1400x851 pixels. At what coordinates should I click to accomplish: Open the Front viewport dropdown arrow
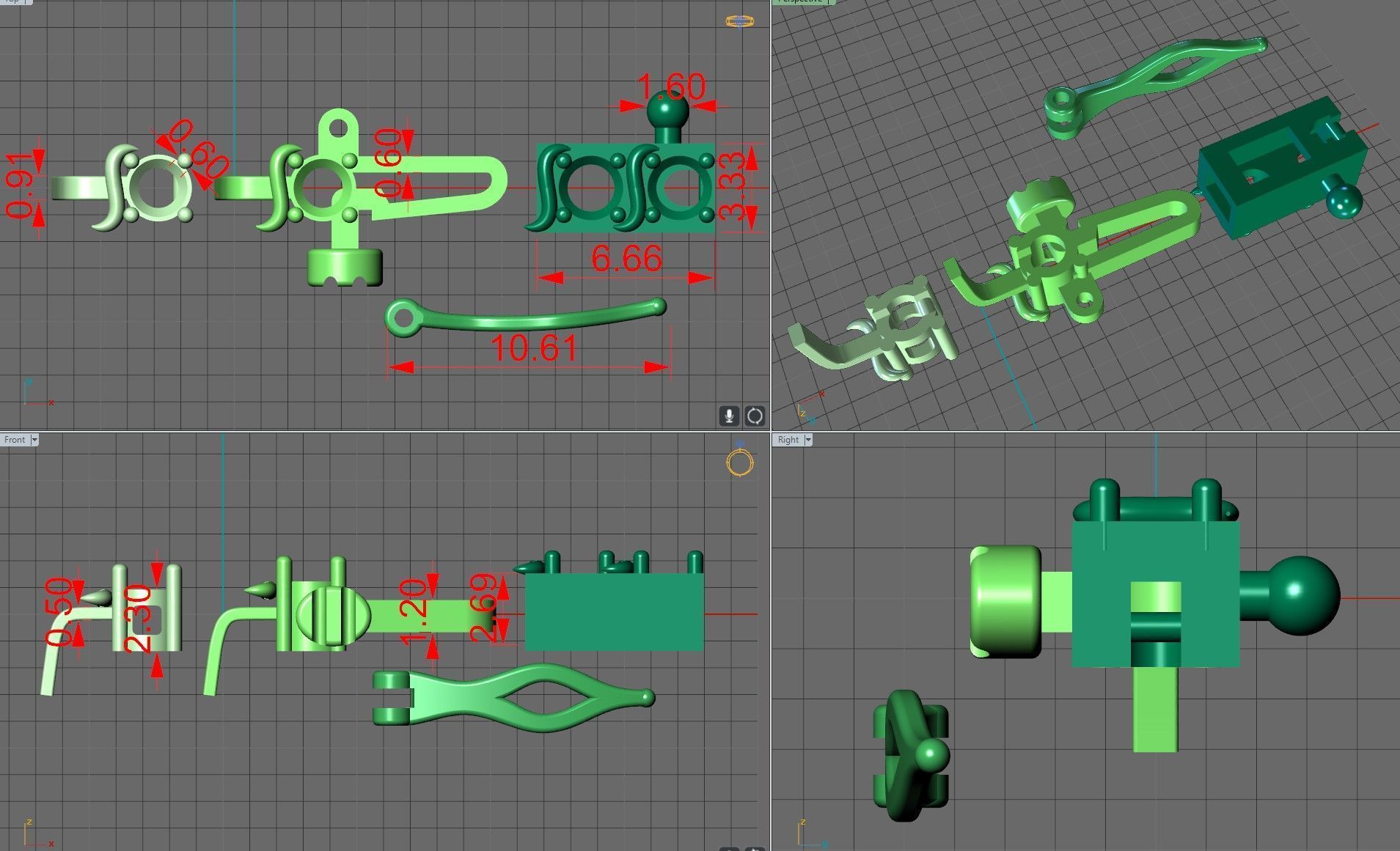(x=34, y=440)
